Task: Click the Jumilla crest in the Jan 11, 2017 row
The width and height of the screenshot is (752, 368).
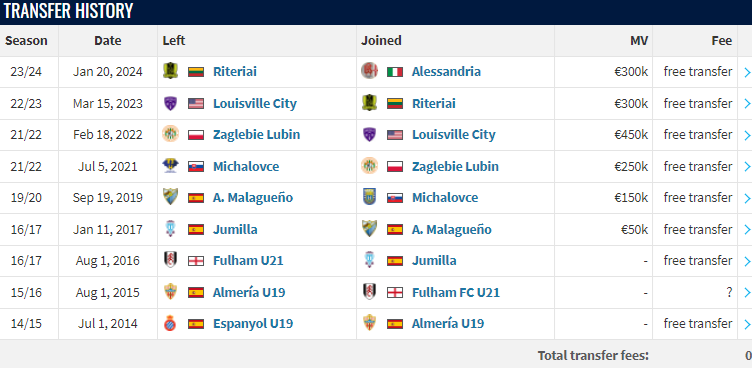Action: 170,229
